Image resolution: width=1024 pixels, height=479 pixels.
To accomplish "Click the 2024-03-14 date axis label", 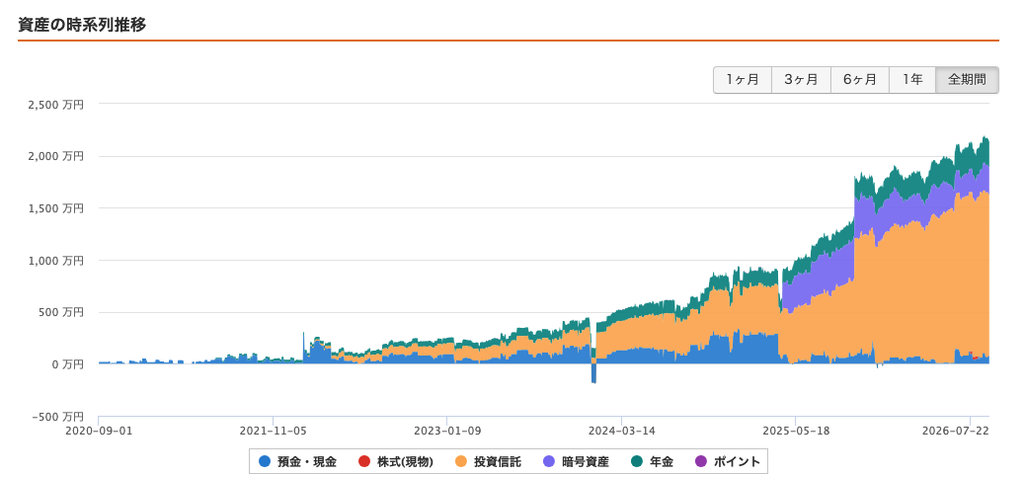I will [622, 430].
